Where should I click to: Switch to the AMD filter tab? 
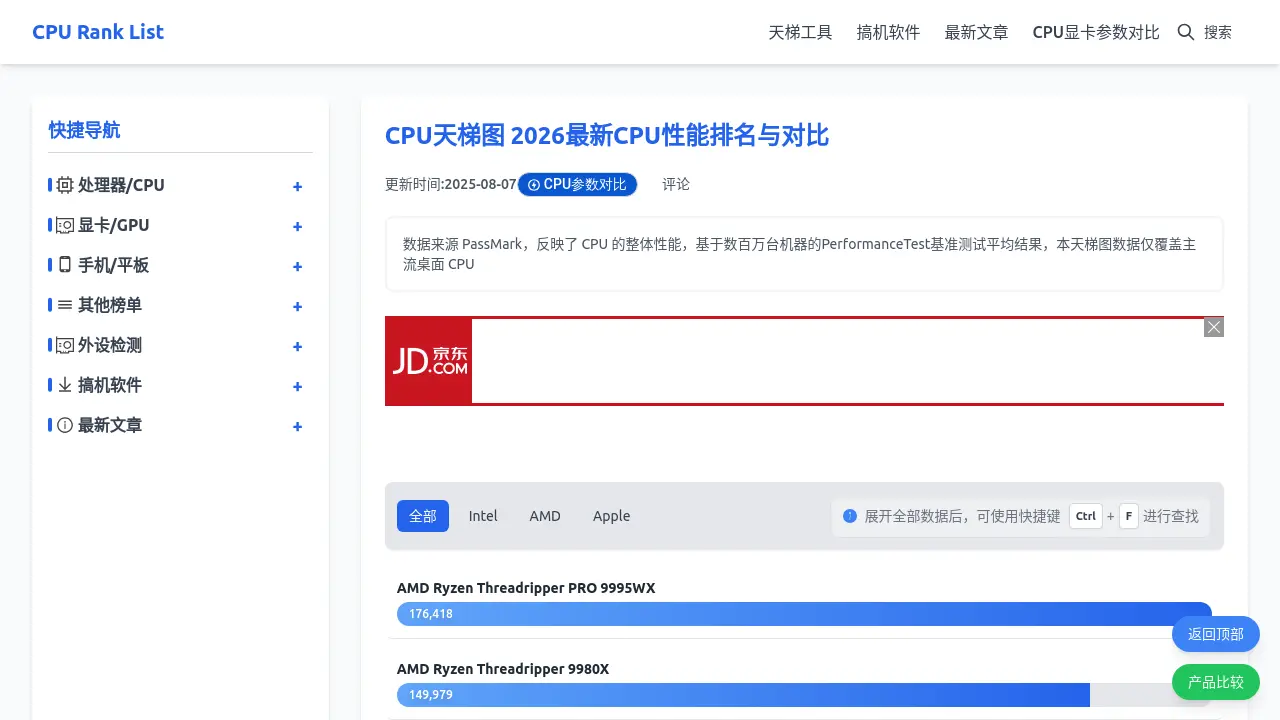click(545, 516)
